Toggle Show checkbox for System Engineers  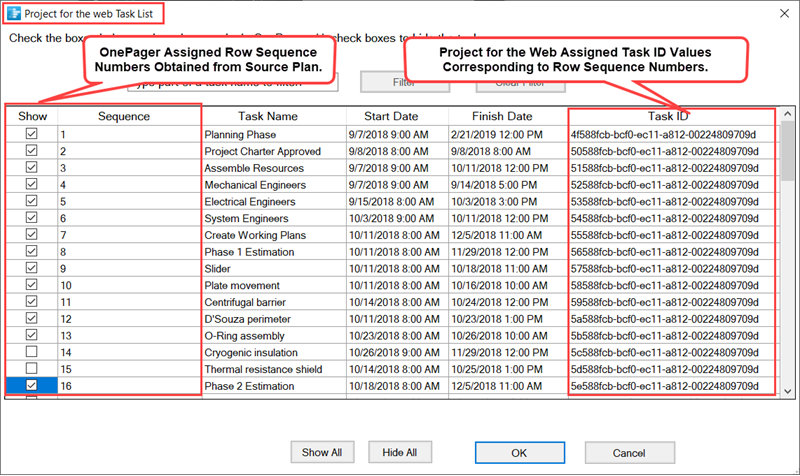coord(32,217)
